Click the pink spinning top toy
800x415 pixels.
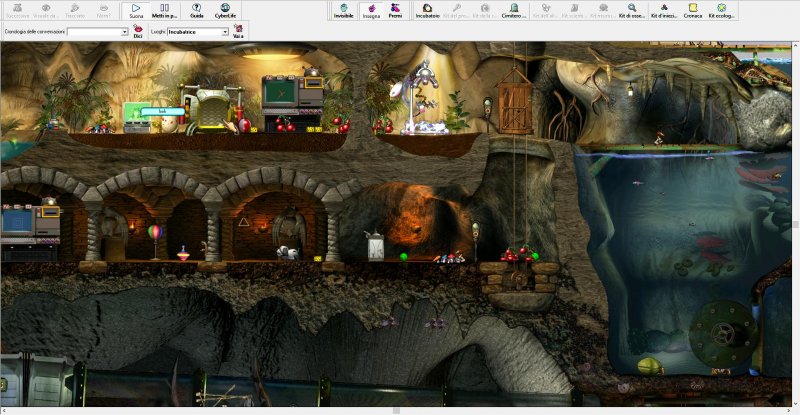pos(183,253)
